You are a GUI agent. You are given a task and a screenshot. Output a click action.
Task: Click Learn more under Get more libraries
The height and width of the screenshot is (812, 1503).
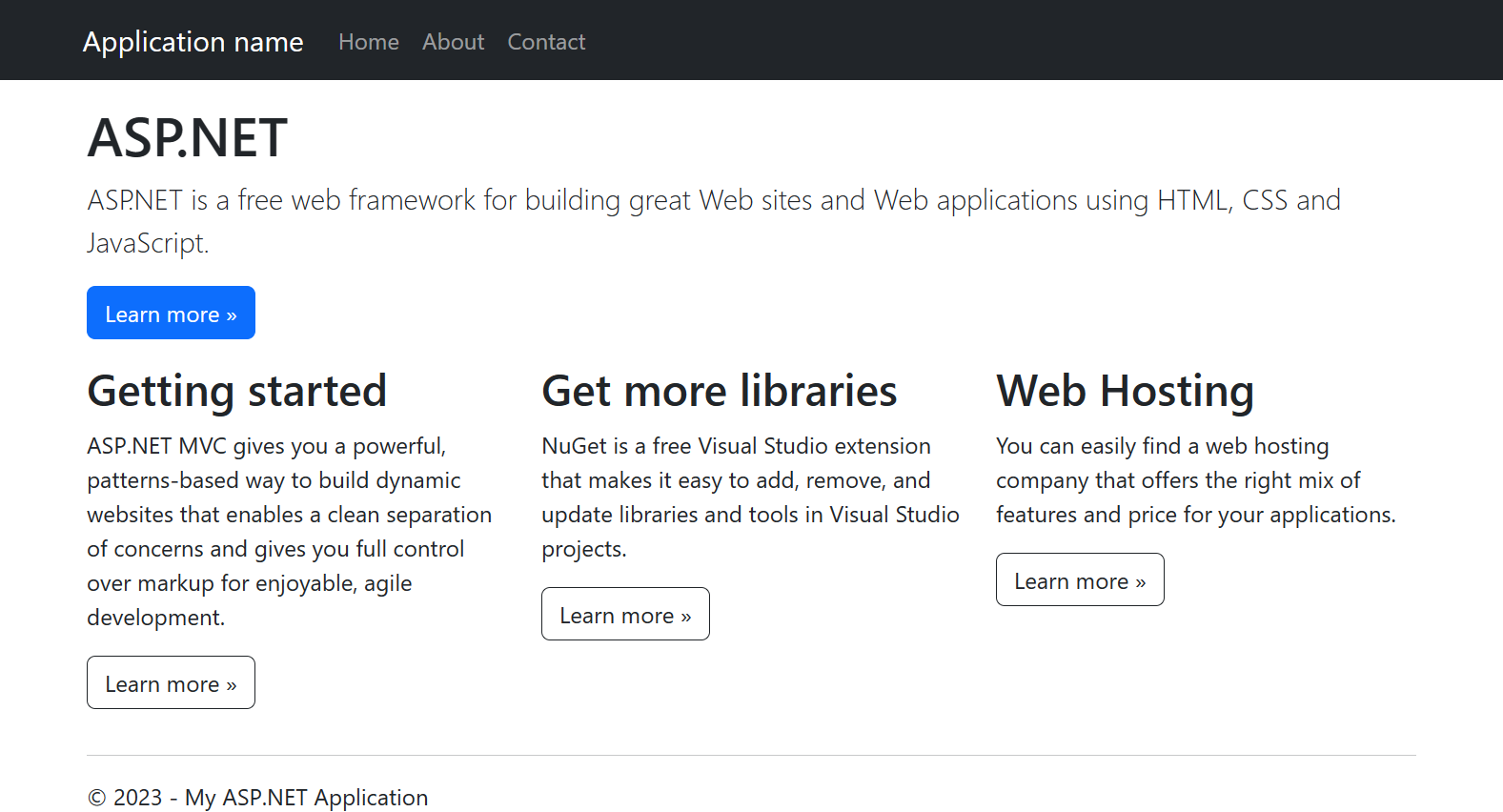tap(625, 615)
